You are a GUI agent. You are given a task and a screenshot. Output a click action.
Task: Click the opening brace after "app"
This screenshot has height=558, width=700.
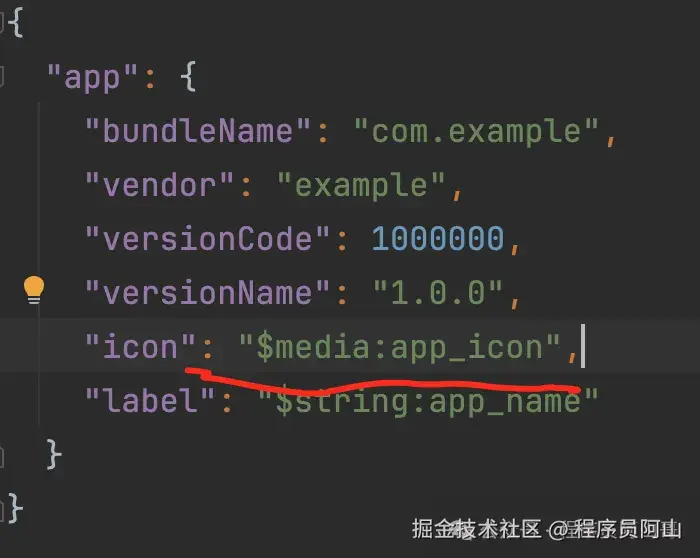tap(188, 77)
